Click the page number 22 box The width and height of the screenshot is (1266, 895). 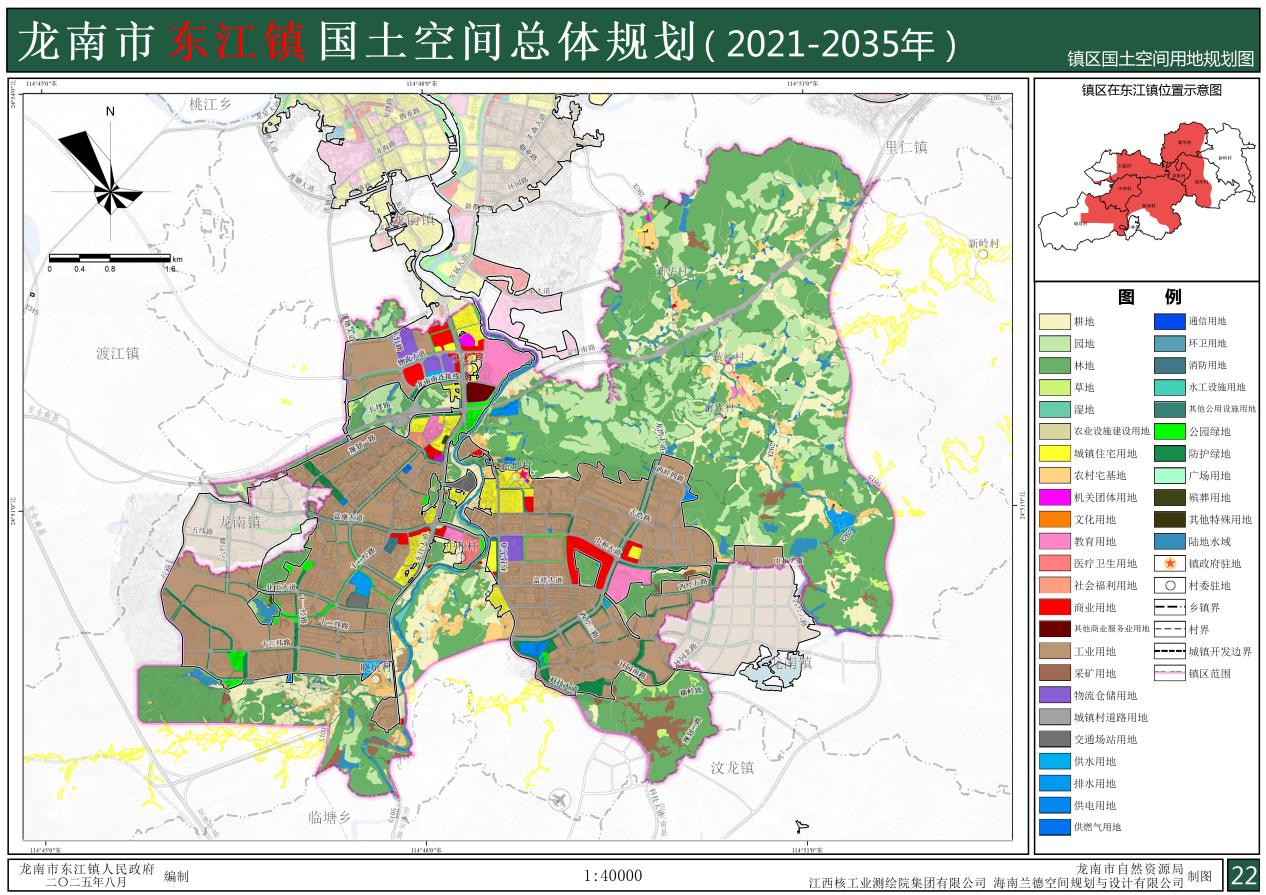pos(1243,875)
